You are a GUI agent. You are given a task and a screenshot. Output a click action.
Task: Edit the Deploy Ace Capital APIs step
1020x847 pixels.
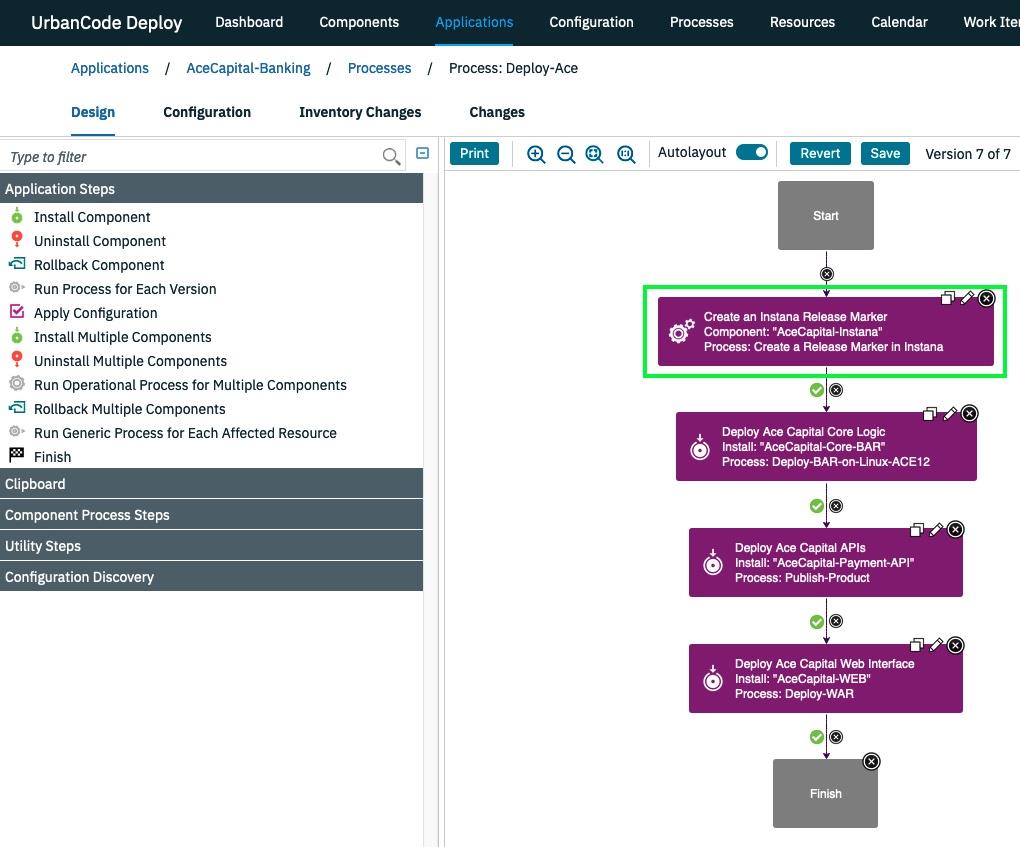point(936,530)
